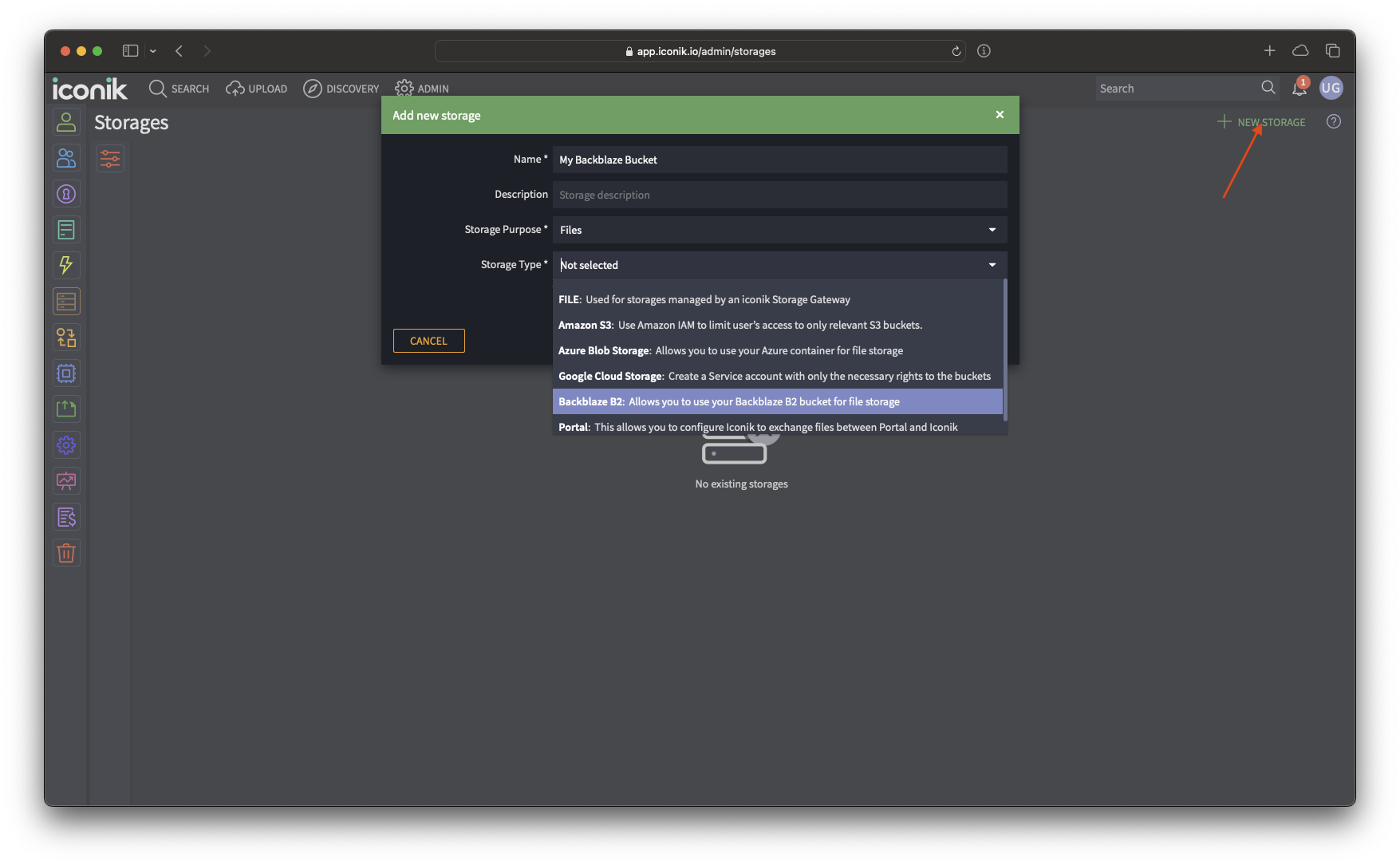This screenshot has width=1400, height=865.
Task: Open the trash bin icon in the sidebar
Action: pos(66,553)
